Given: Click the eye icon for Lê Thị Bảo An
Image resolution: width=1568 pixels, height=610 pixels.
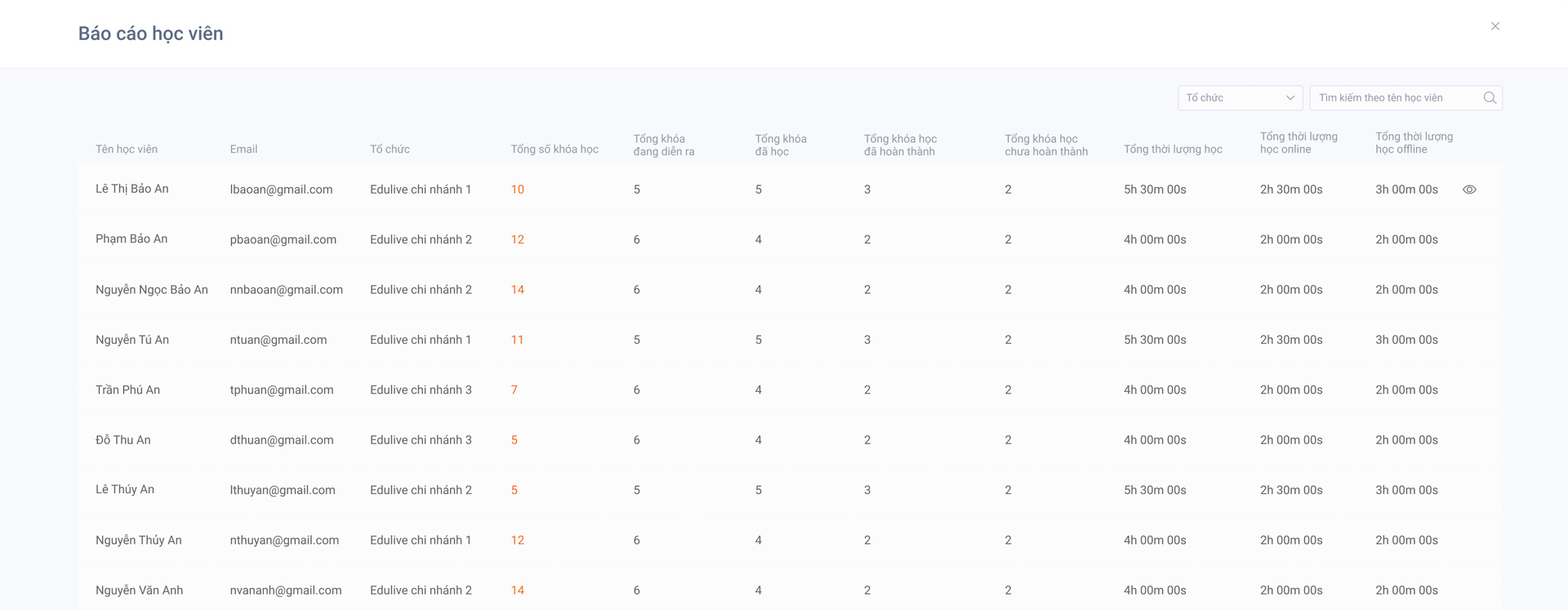Looking at the screenshot, I should click(x=1469, y=189).
